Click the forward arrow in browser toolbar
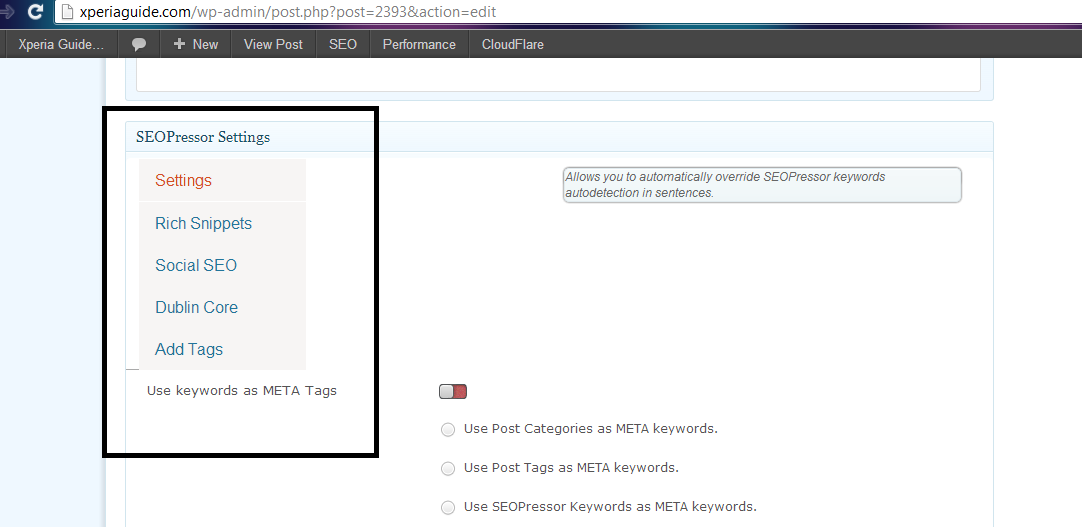This screenshot has height=527, width=1082. [7, 12]
